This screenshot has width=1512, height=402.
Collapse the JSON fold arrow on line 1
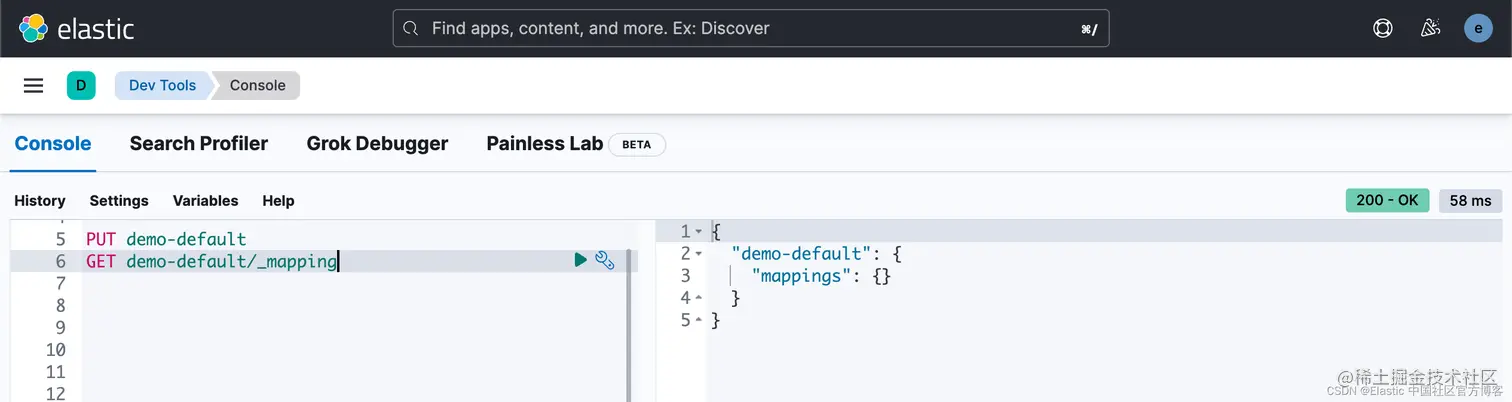coord(699,232)
